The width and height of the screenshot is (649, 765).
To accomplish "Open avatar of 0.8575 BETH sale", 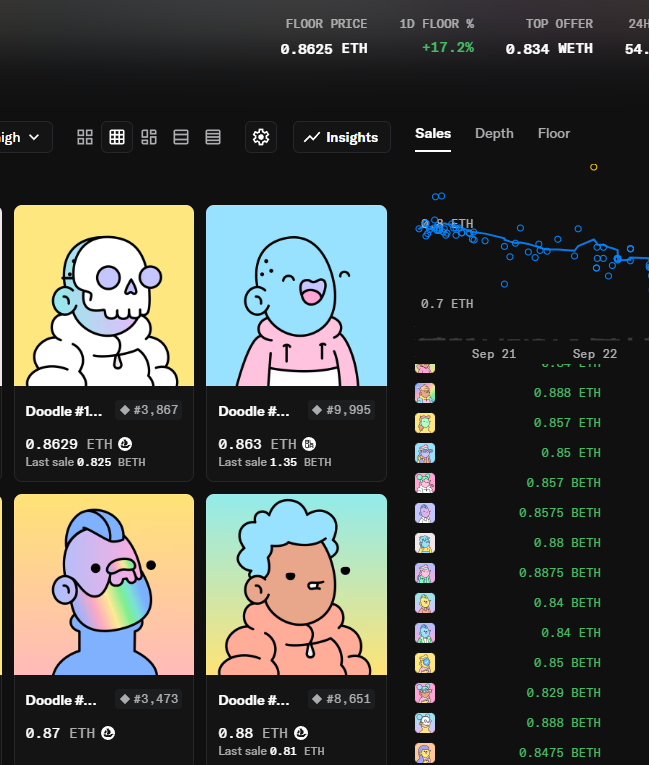I will [x=425, y=513].
